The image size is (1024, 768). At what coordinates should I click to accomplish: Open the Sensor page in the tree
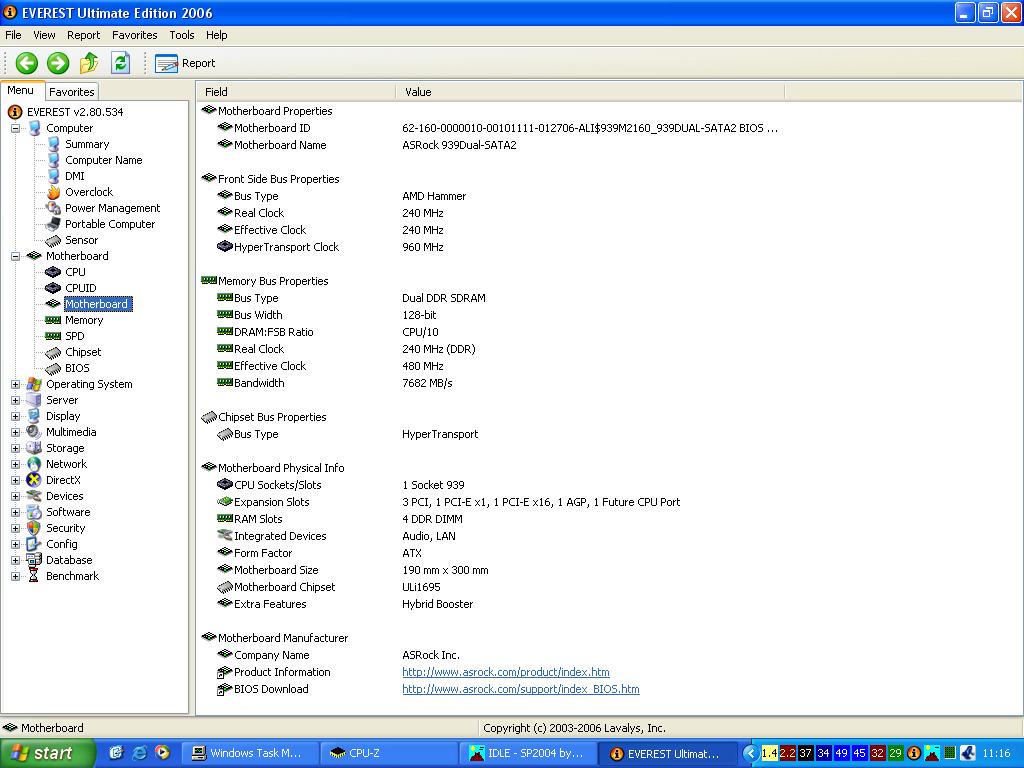point(81,240)
